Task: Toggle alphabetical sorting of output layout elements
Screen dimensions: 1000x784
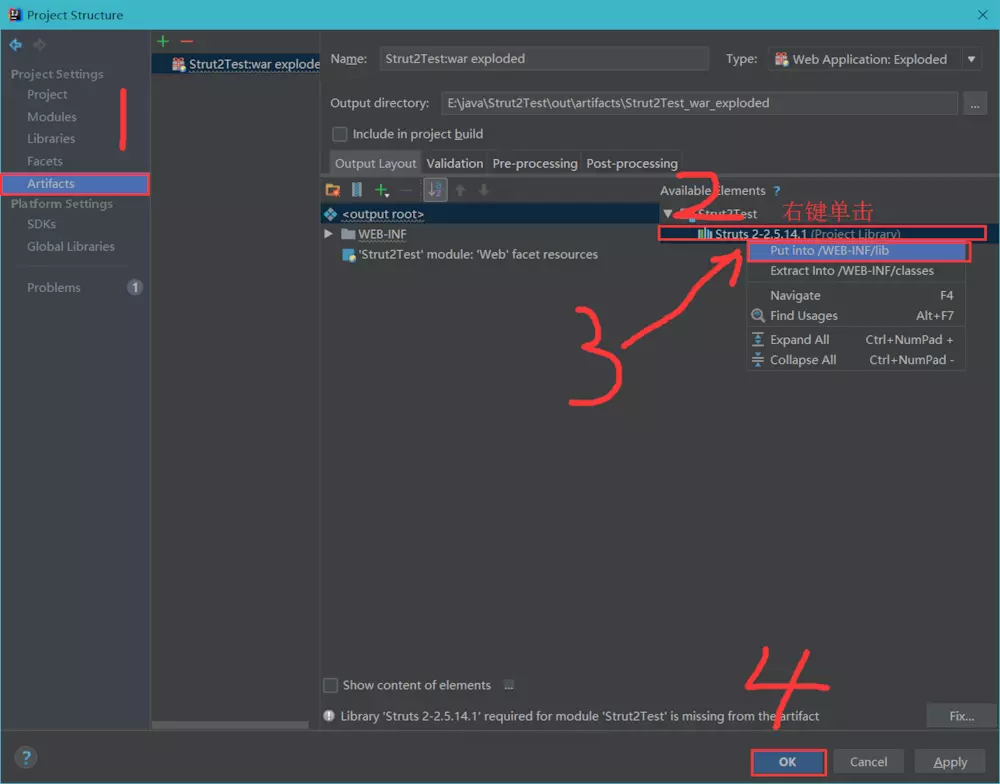Action: [x=435, y=189]
